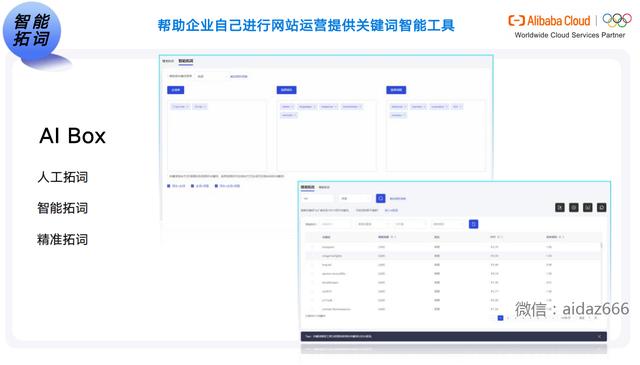640x365 pixels.
Task: Remove the first tag in the left keyword box
Action: point(187,107)
